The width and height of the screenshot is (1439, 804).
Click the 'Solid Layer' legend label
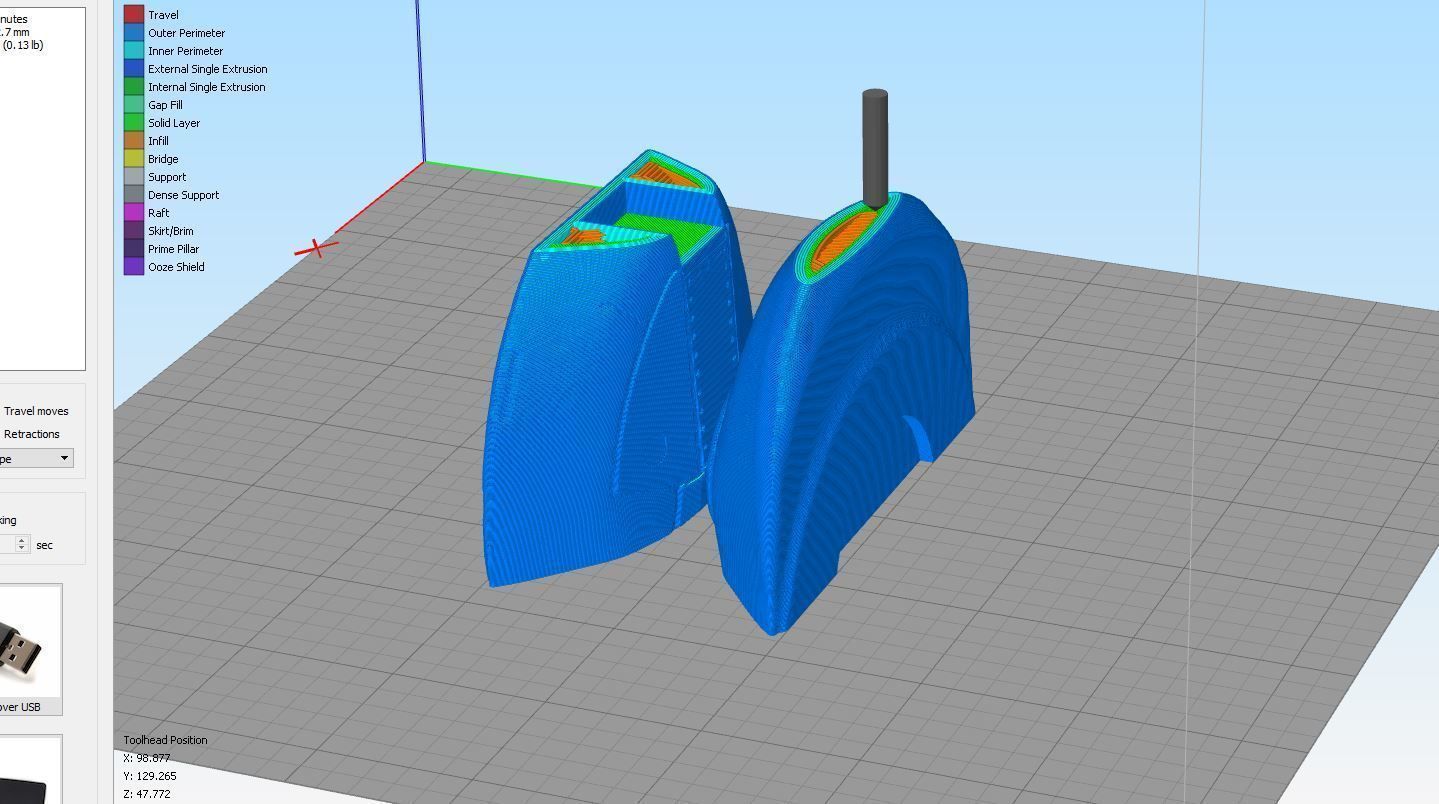coord(174,123)
